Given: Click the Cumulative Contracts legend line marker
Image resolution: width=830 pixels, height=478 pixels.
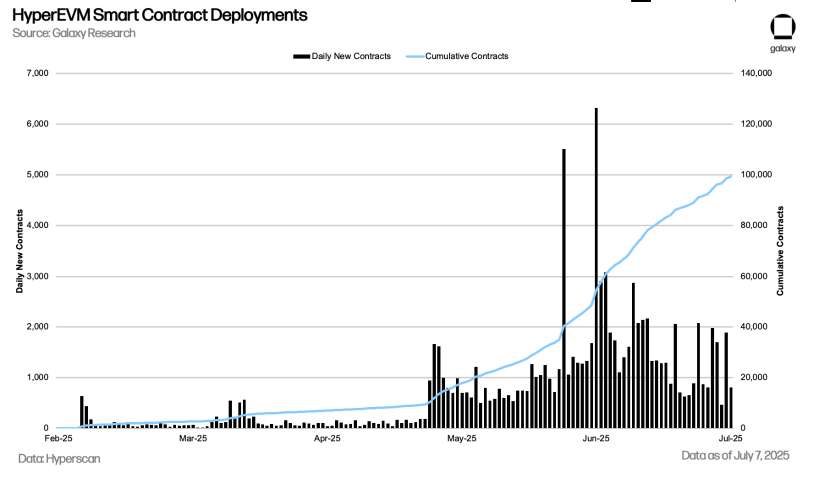Looking at the screenshot, I should 415,56.
